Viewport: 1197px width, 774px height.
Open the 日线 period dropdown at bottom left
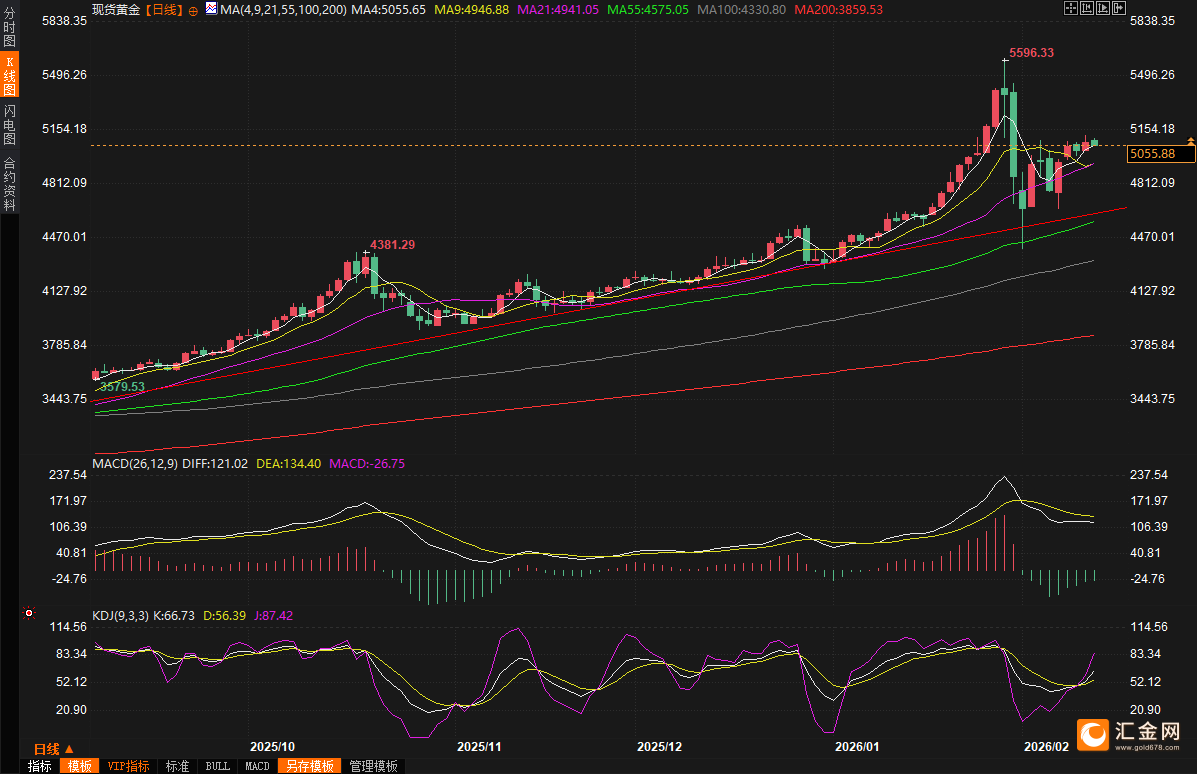[x=52, y=749]
